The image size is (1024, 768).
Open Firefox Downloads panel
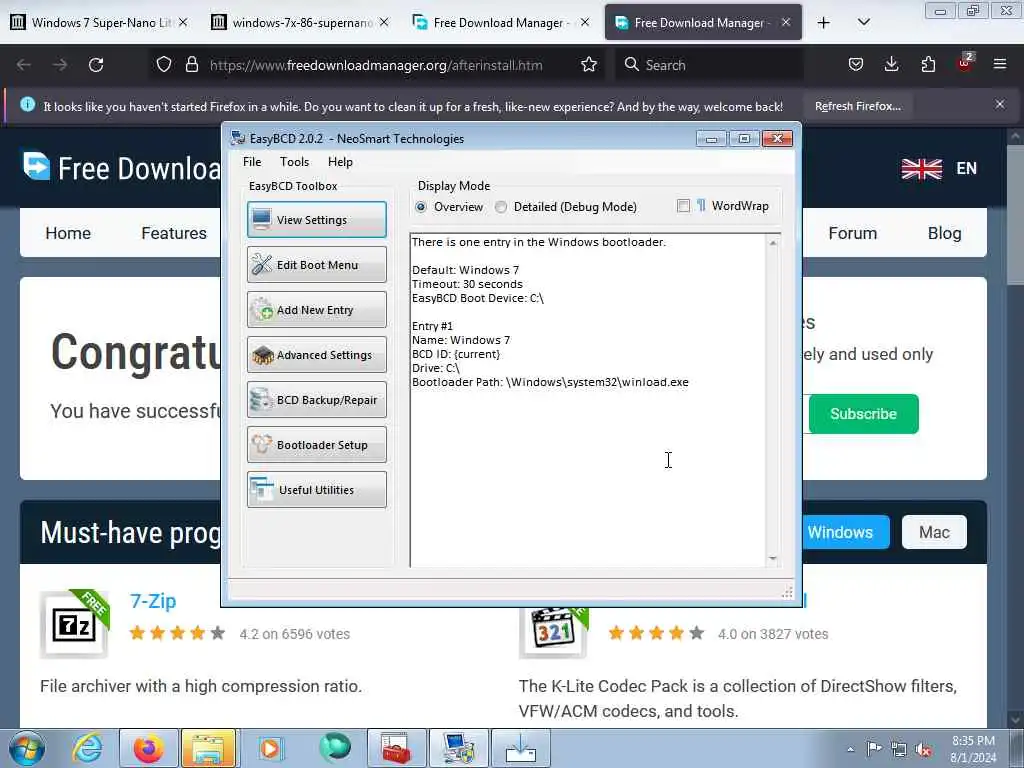coord(891,65)
